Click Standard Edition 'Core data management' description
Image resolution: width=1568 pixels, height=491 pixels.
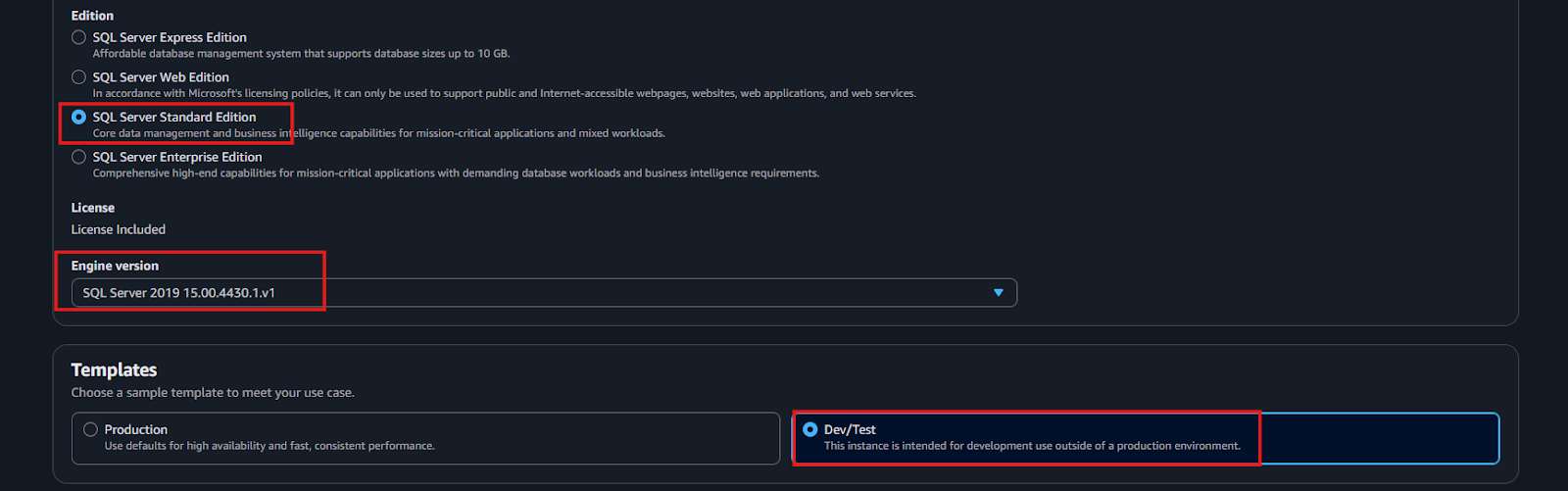tap(379, 133)
